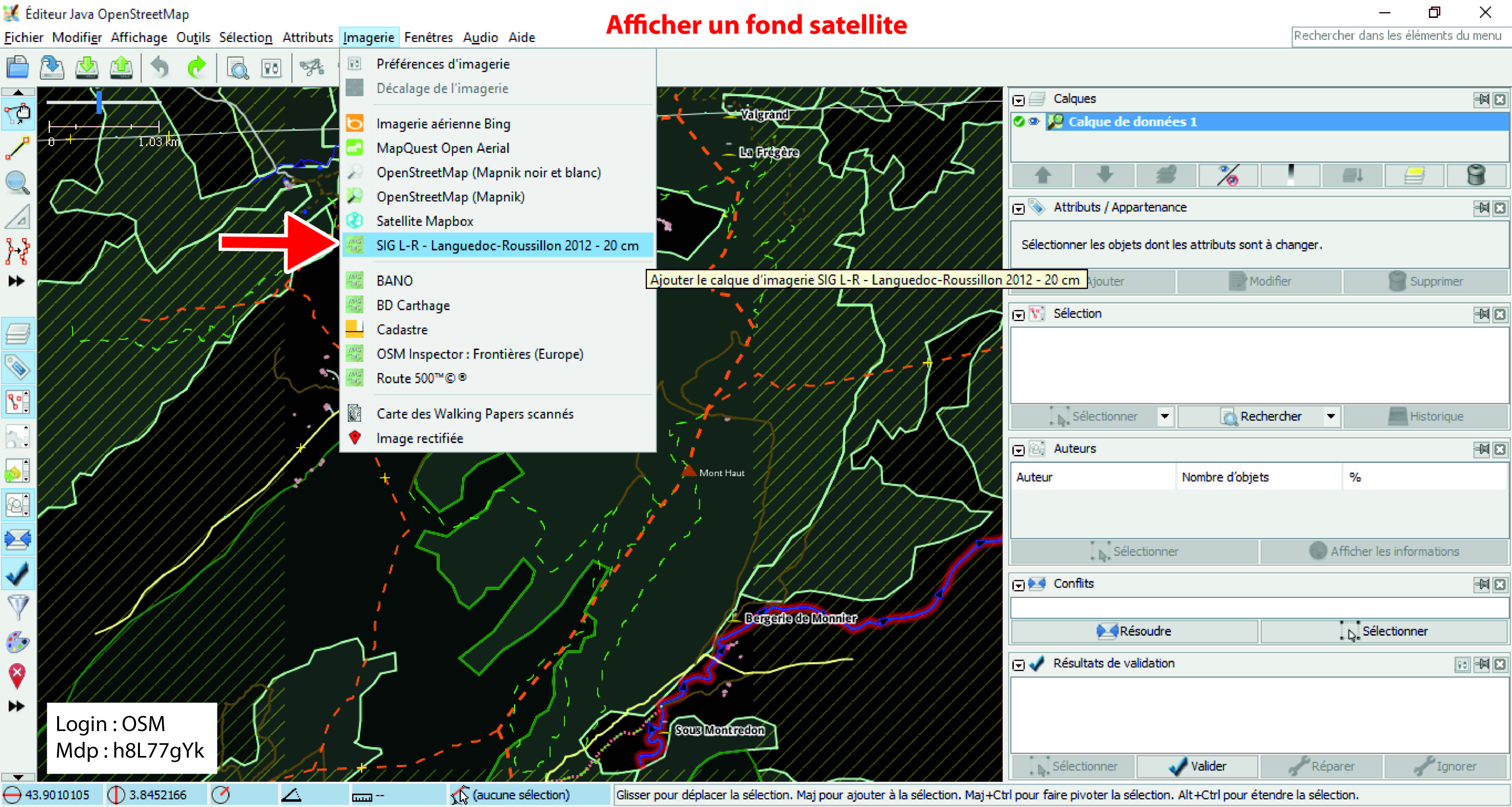Viewport: 1512px width, 807px height.
Task: Toggle the validation checkmark panel in sidebar
Action: point(18,573)
